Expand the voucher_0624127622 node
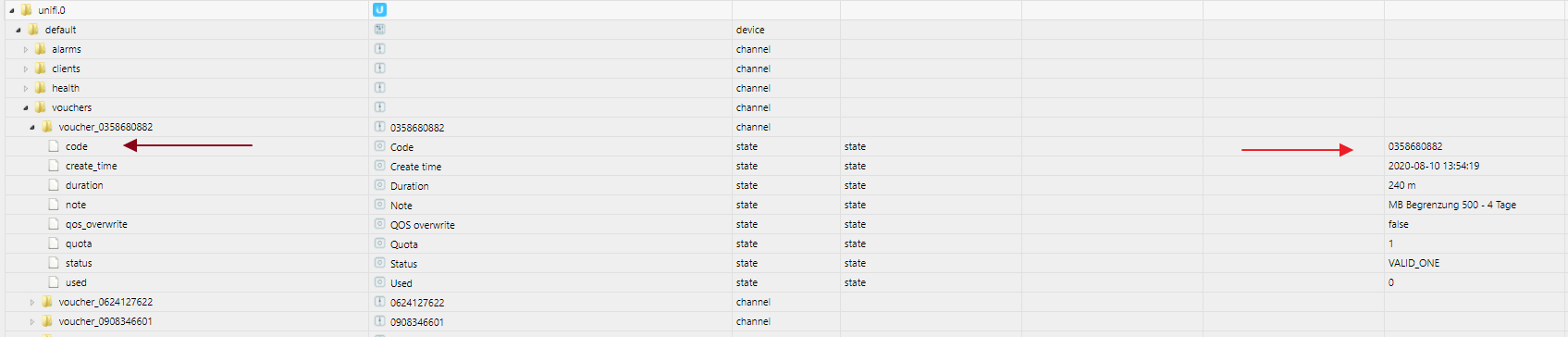The height and width of the screenshot is (337, 1568). pos(32,302)
